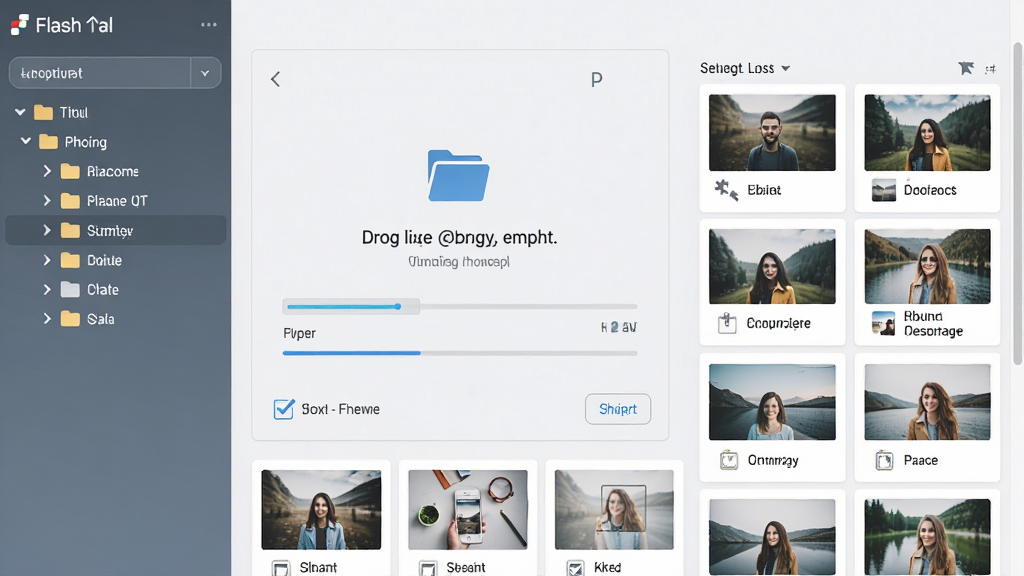Collapse the Phoing folder
The width and height of the screenshot is (1024, 576).
tap(25, 141)
